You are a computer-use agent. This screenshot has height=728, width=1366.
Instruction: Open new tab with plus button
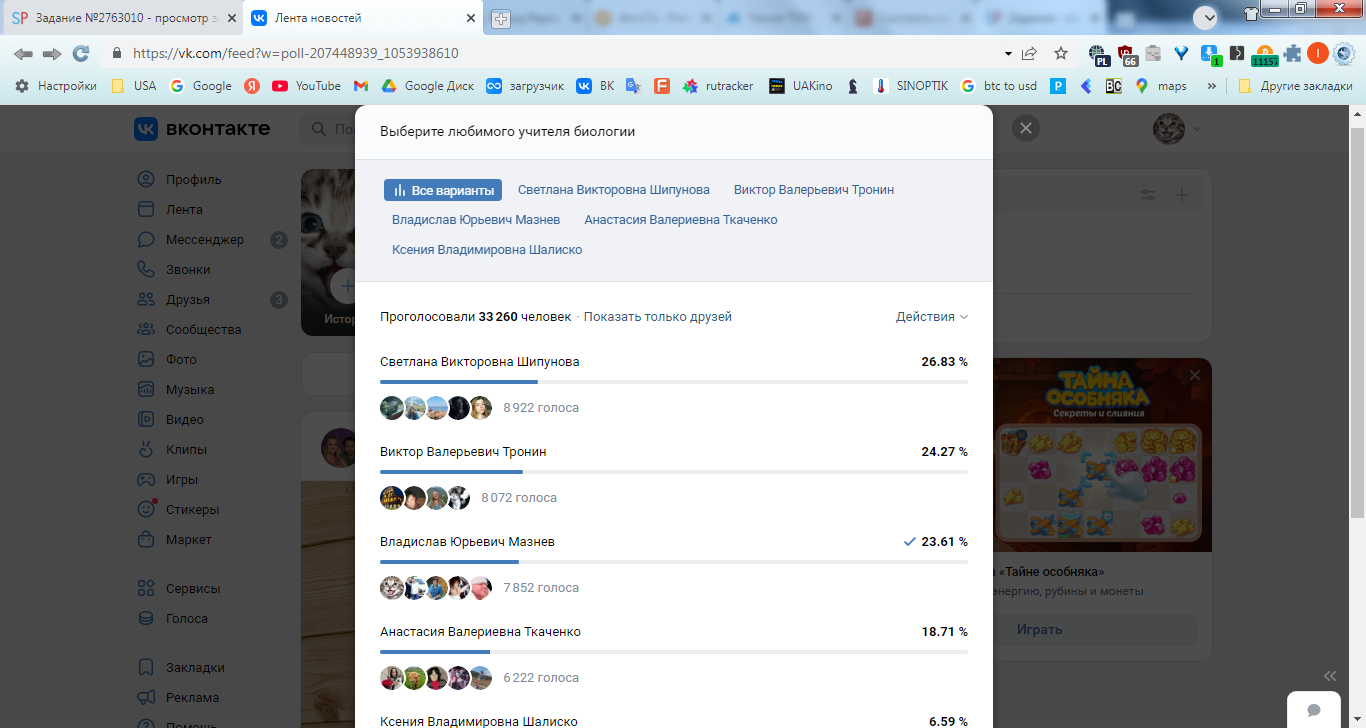501,18
